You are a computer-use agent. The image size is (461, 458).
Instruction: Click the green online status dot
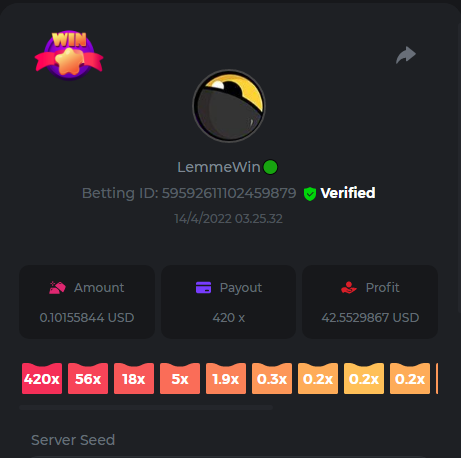pos(270,167)
